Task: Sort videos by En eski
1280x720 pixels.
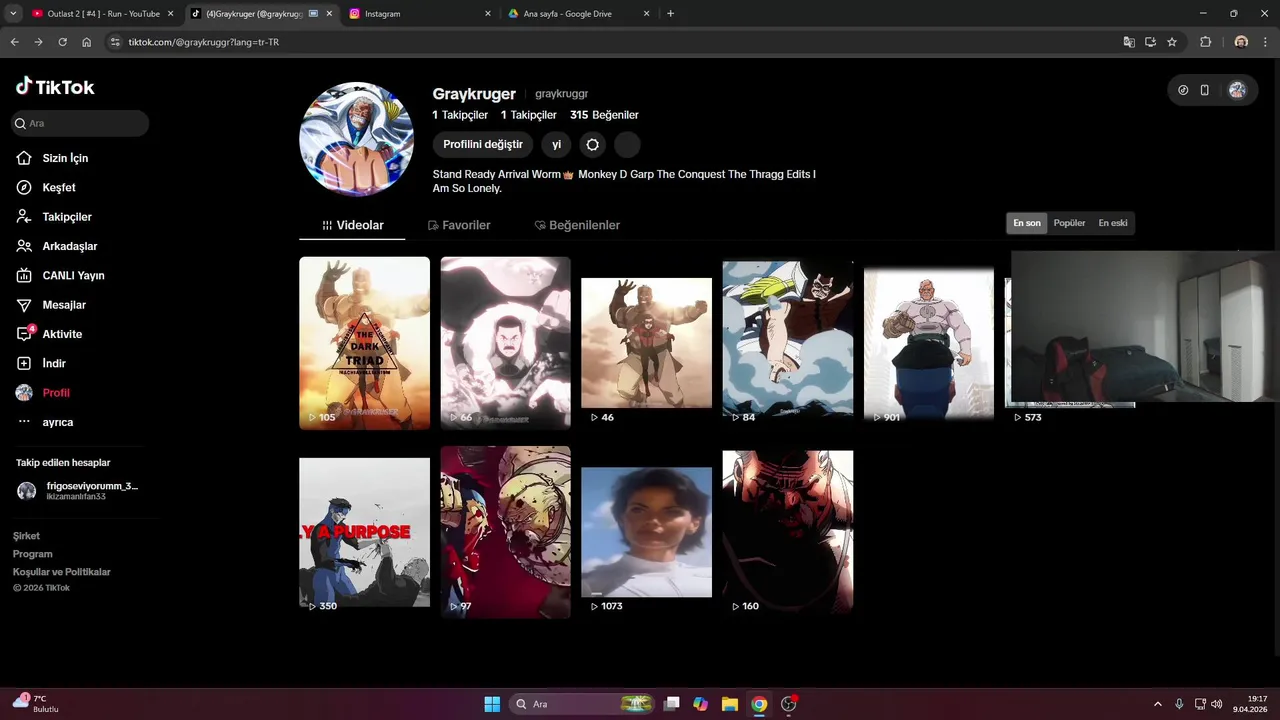Action: (1112, 223)
